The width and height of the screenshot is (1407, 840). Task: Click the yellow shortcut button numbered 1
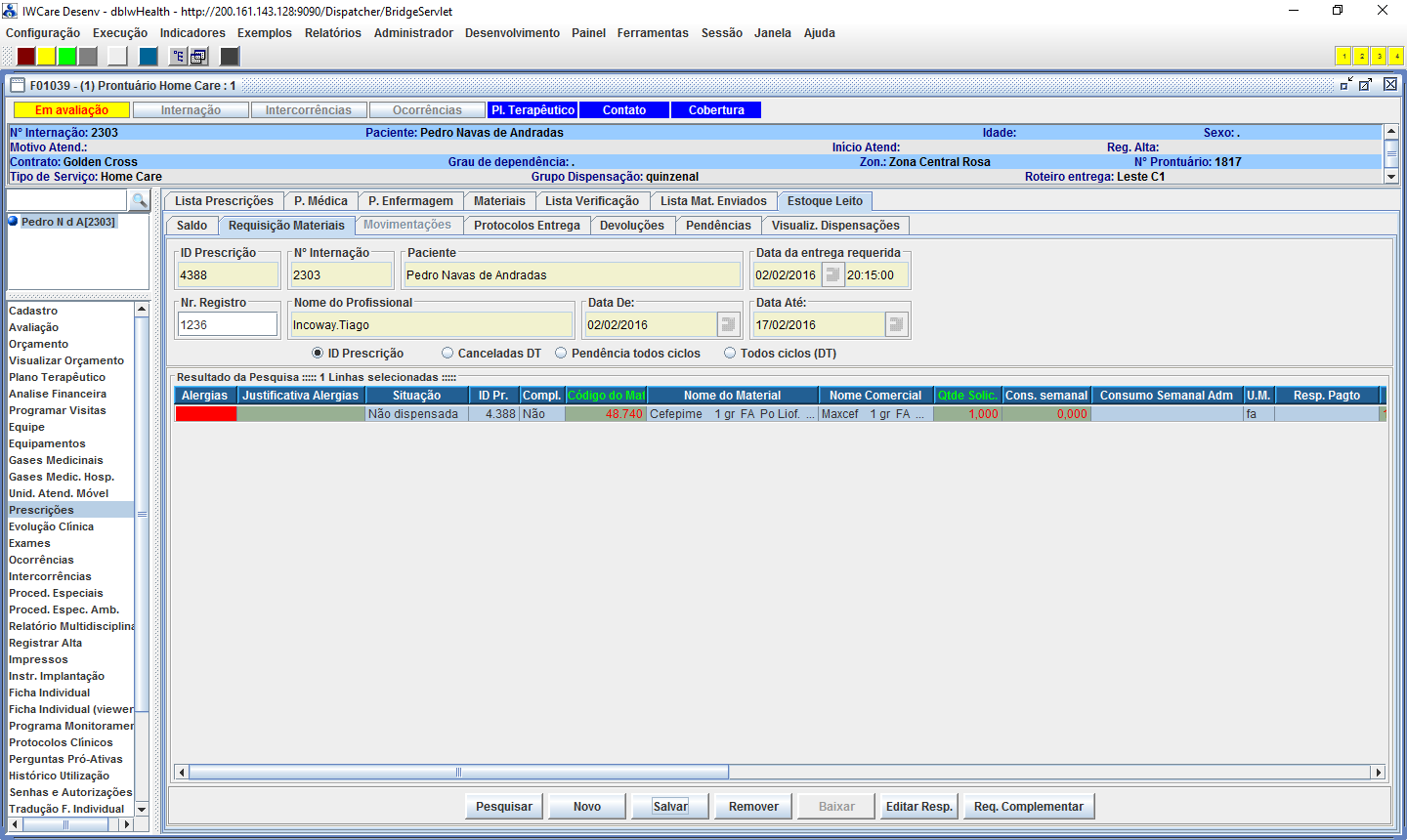[x=1343, y=57]
